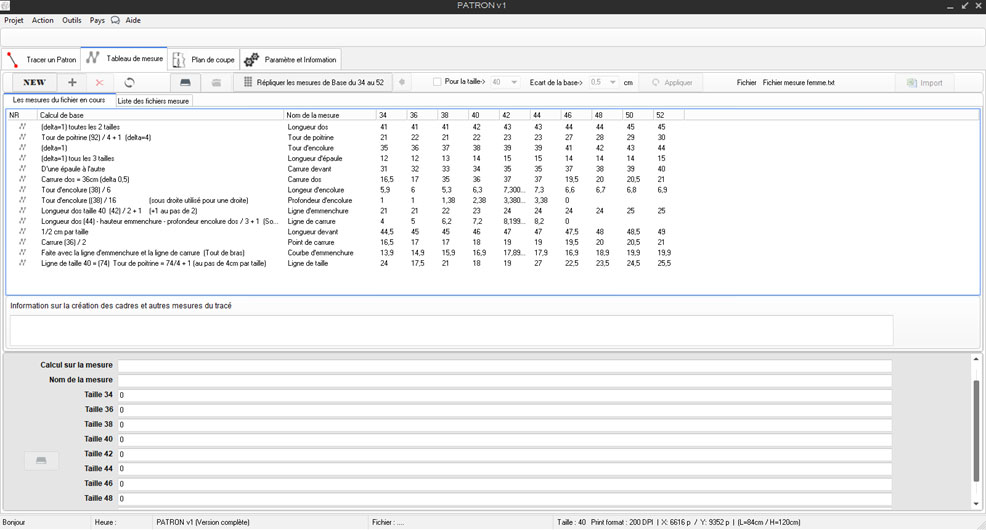Open Paramètre et Information tab
The image size is (986, 530).
[291, 60]
